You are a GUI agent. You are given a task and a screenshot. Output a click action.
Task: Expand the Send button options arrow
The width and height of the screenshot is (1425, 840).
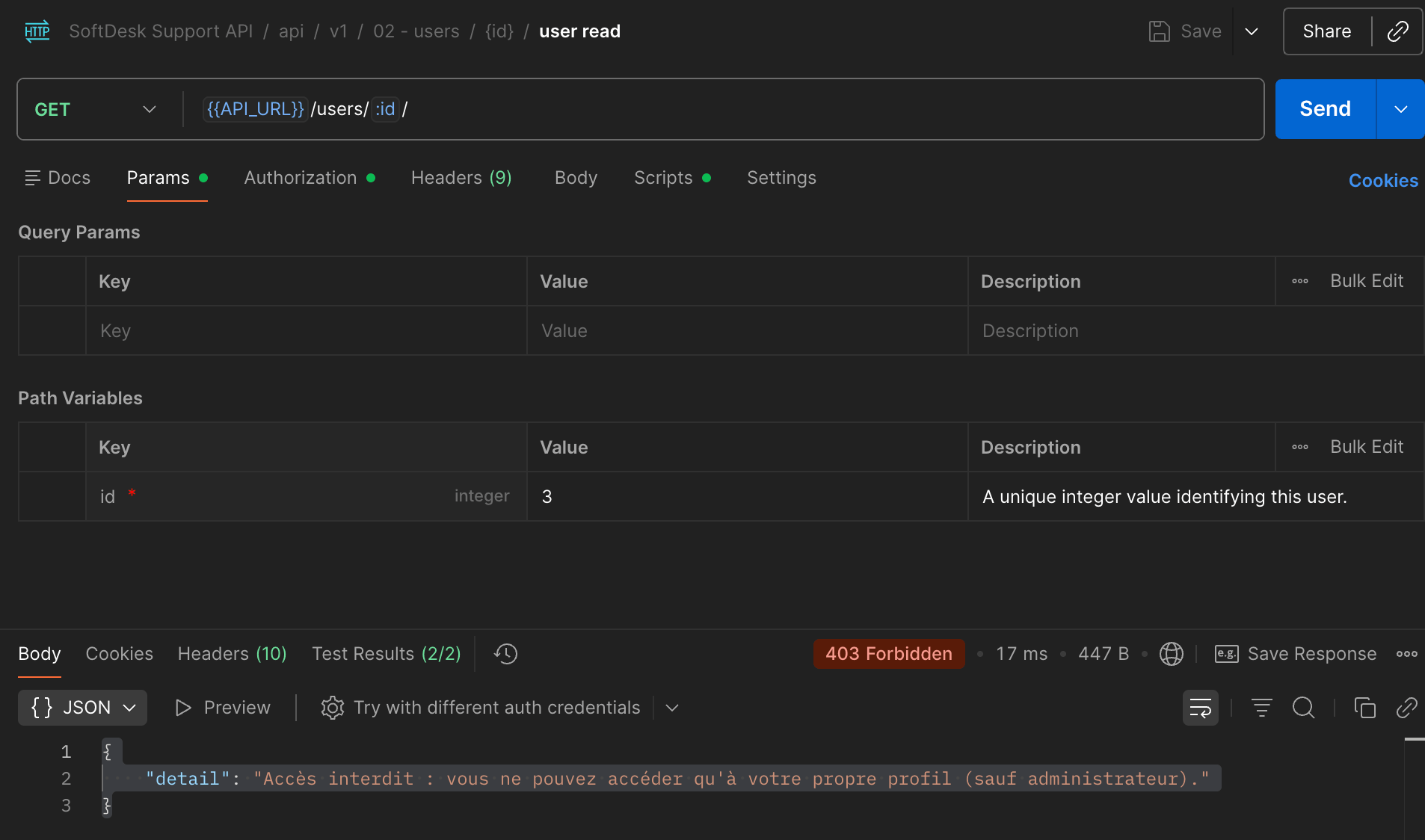pyautogui.click(x=1400, y=109)
